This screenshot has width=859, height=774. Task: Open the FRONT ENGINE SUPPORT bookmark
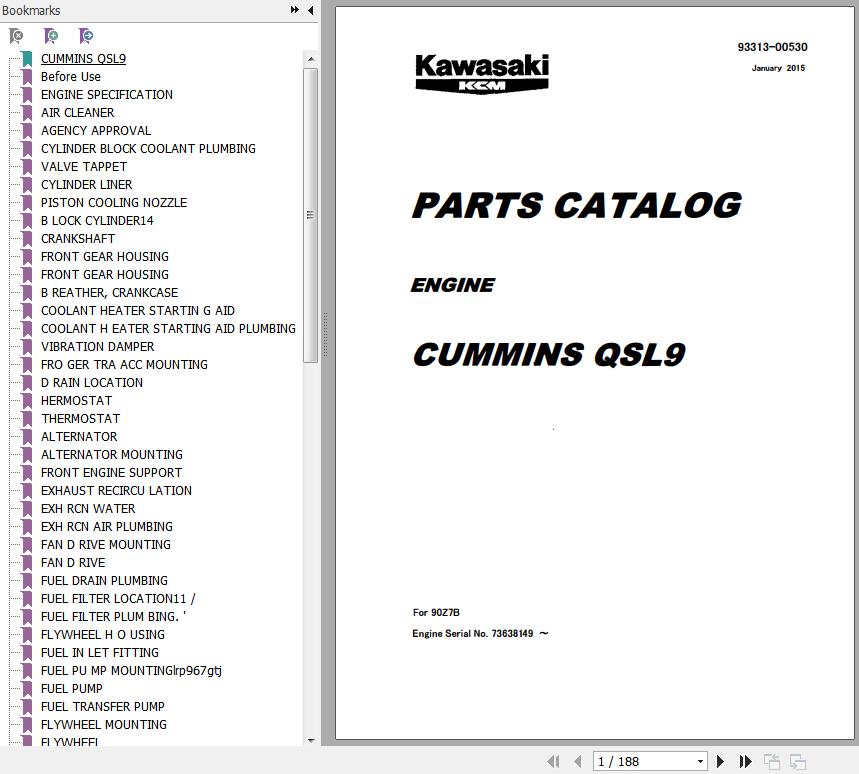(111, 473)
